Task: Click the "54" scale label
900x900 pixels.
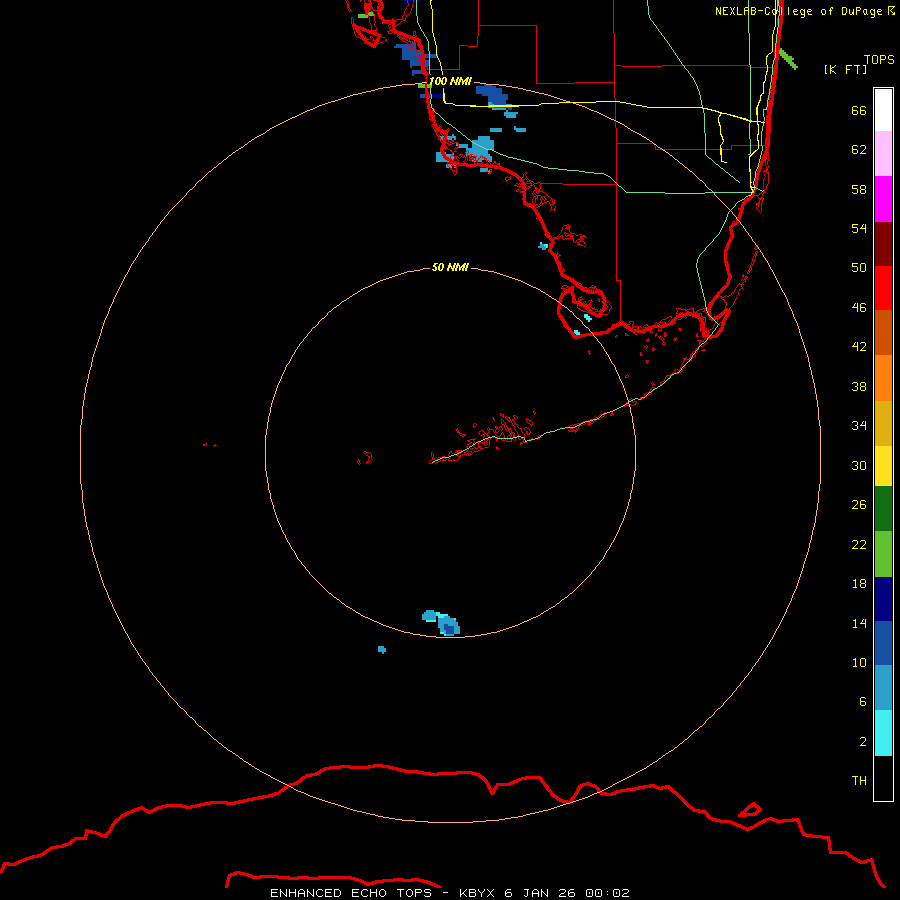Action: click(x=859, y=228)
